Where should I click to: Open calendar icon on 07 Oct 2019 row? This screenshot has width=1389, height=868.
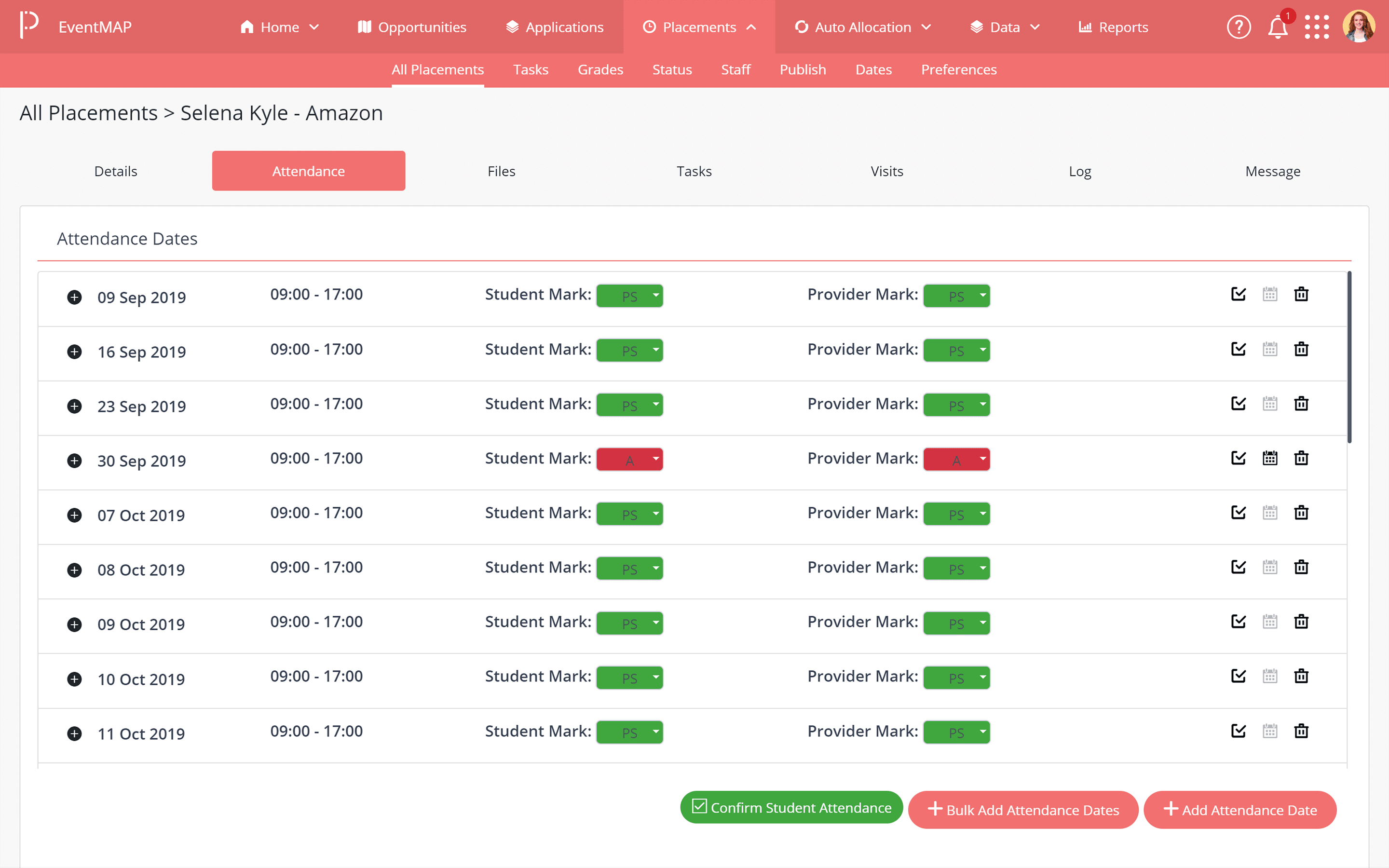pyautogui.click(x=1269, y=513)
